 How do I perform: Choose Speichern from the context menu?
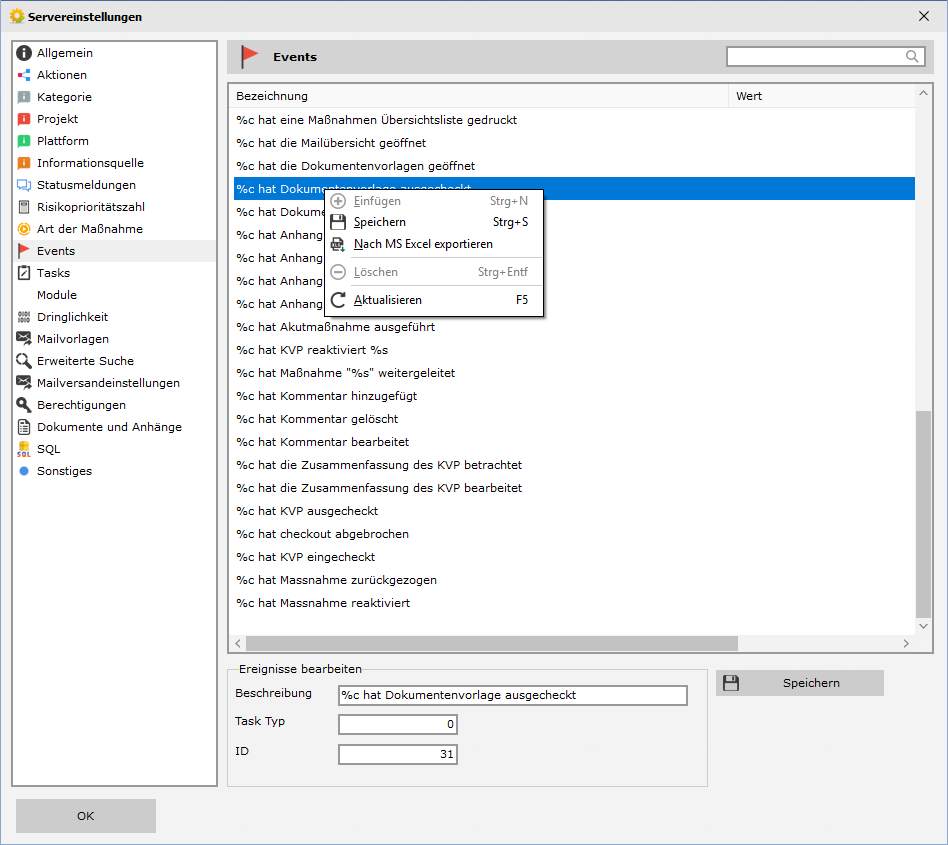[x=433, y=222]
